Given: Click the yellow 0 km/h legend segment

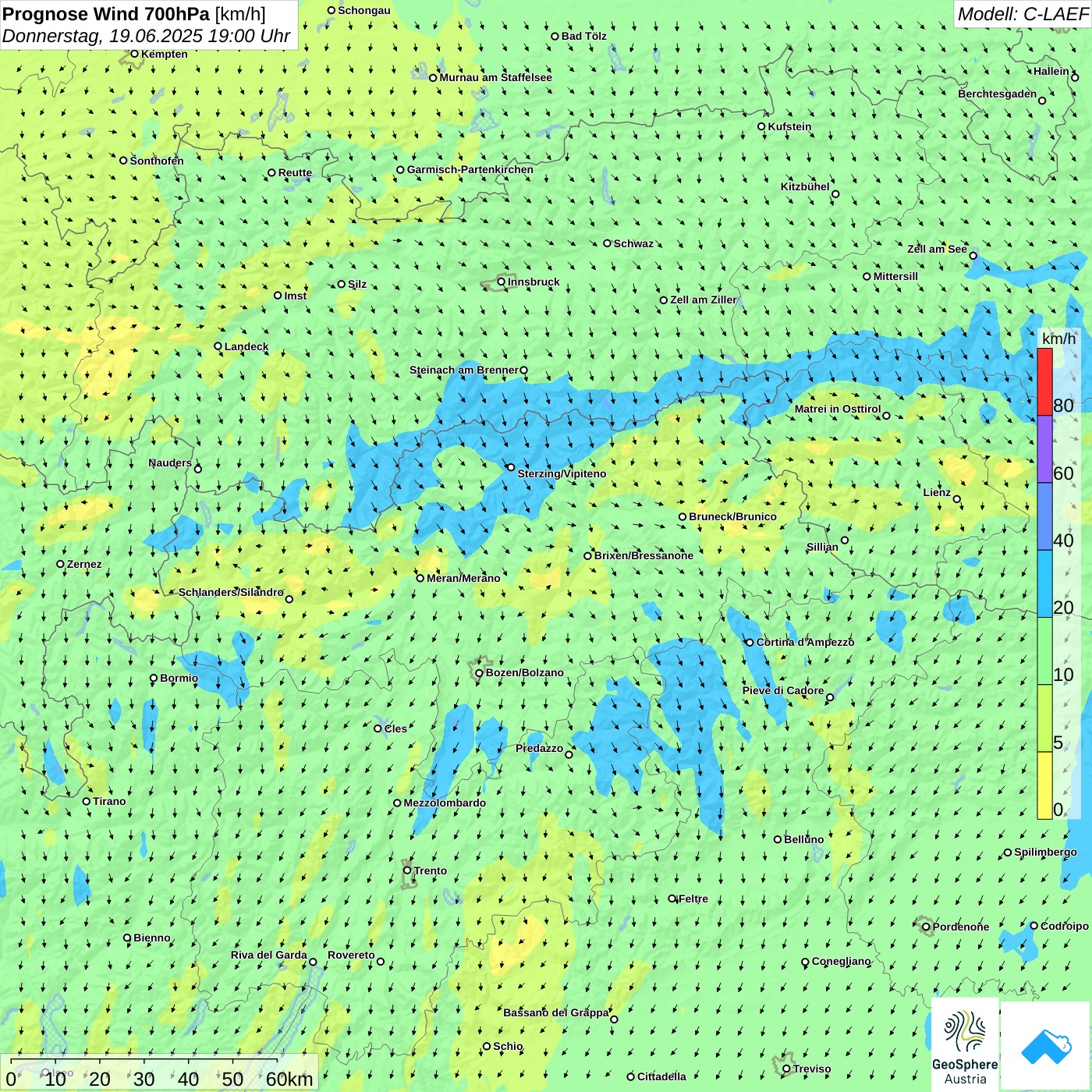Looking at the screenshot, I should (1044, 785).
